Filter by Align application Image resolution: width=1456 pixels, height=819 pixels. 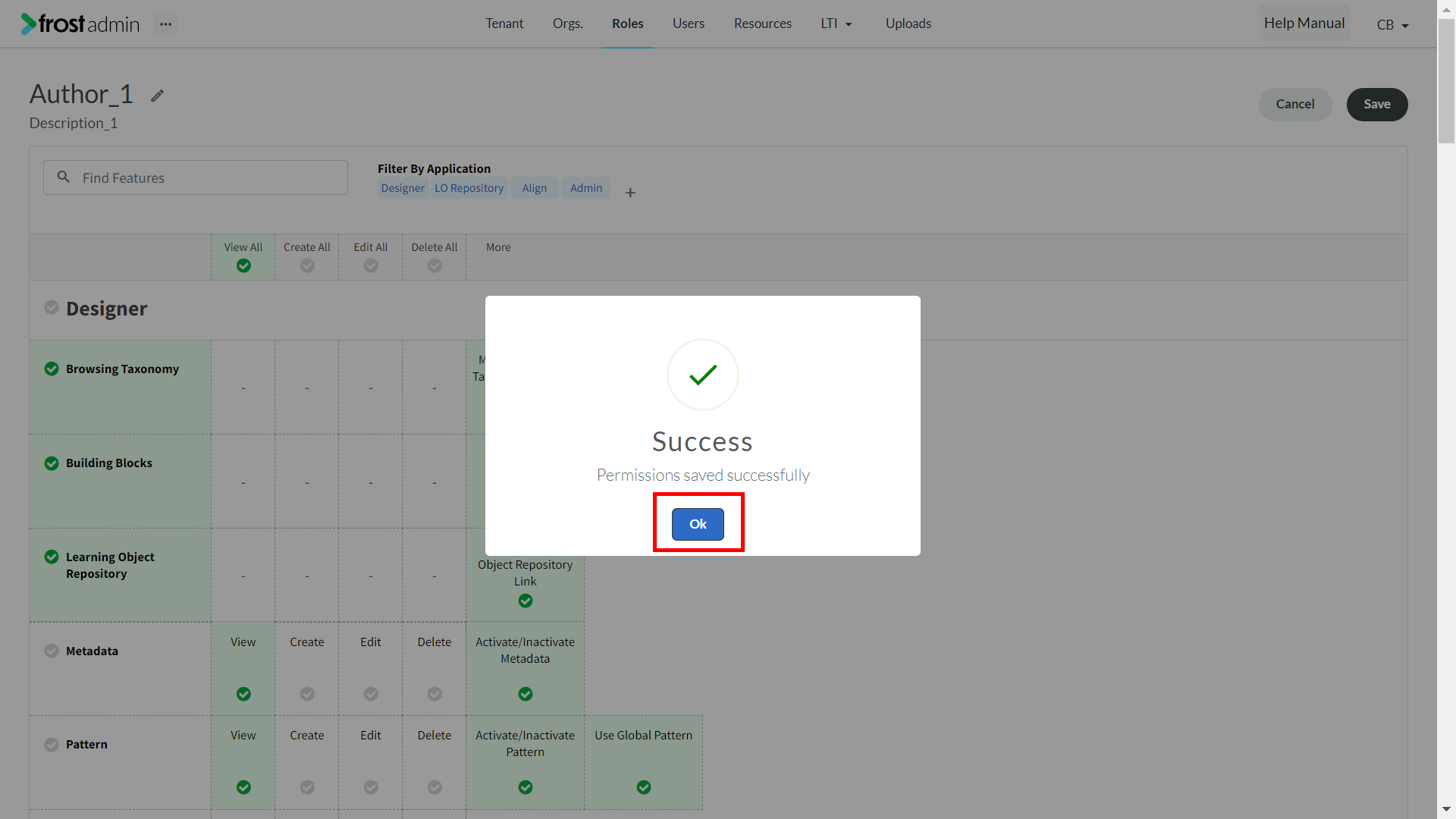pyautogui.click(x=535, y=188)
